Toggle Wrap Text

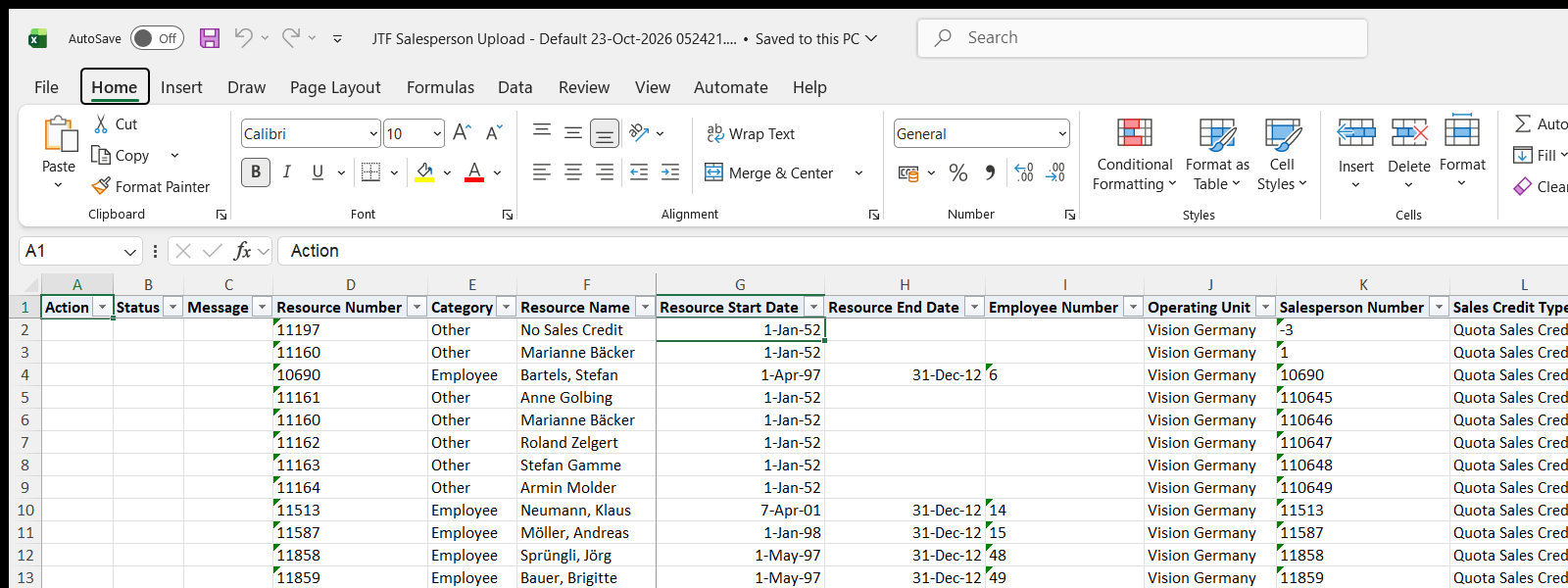[x=751, y=133]
